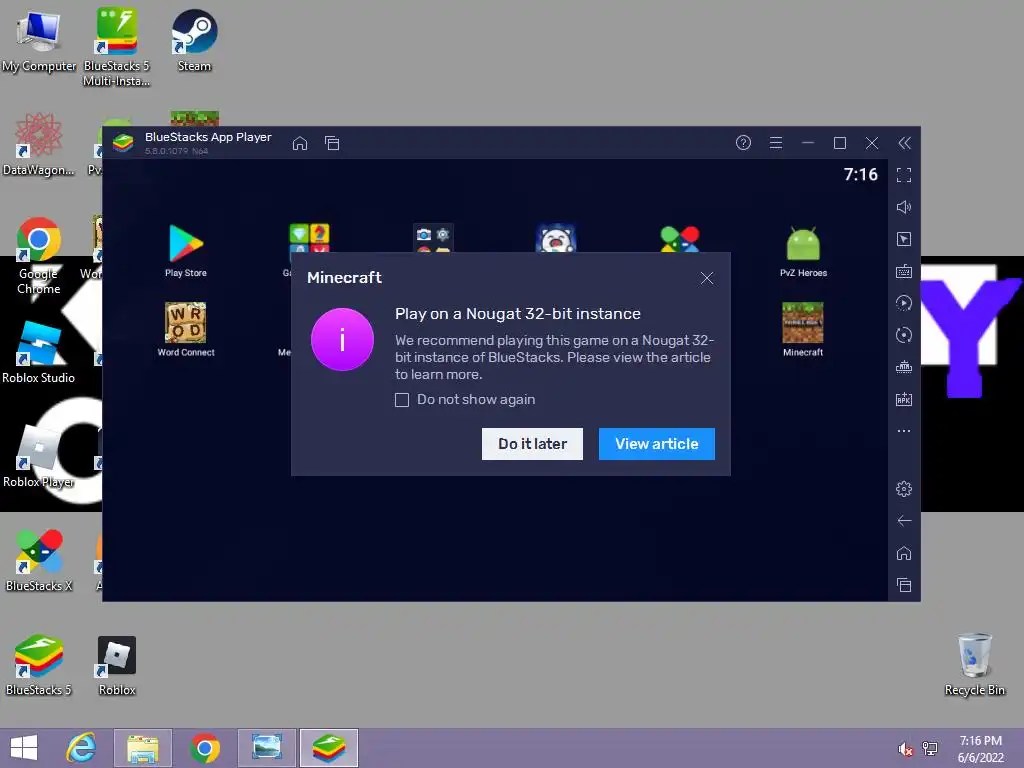Expand the sidebar more options ellipsis
1024x768 pixels.
904,431
